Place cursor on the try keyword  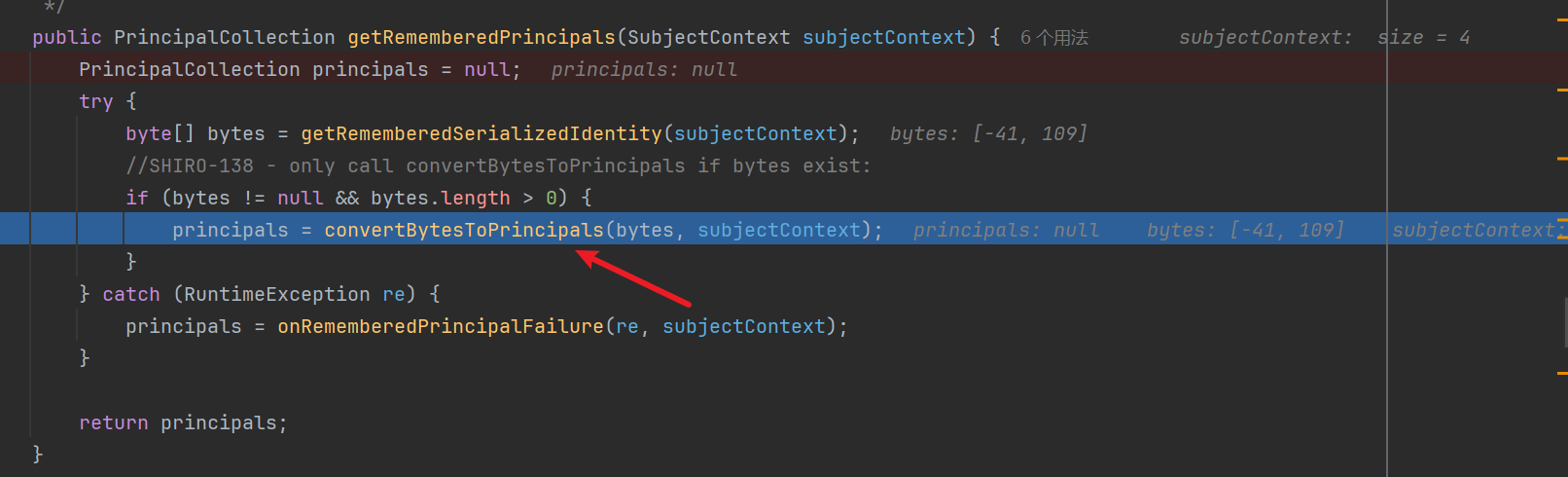click(95, 102)
